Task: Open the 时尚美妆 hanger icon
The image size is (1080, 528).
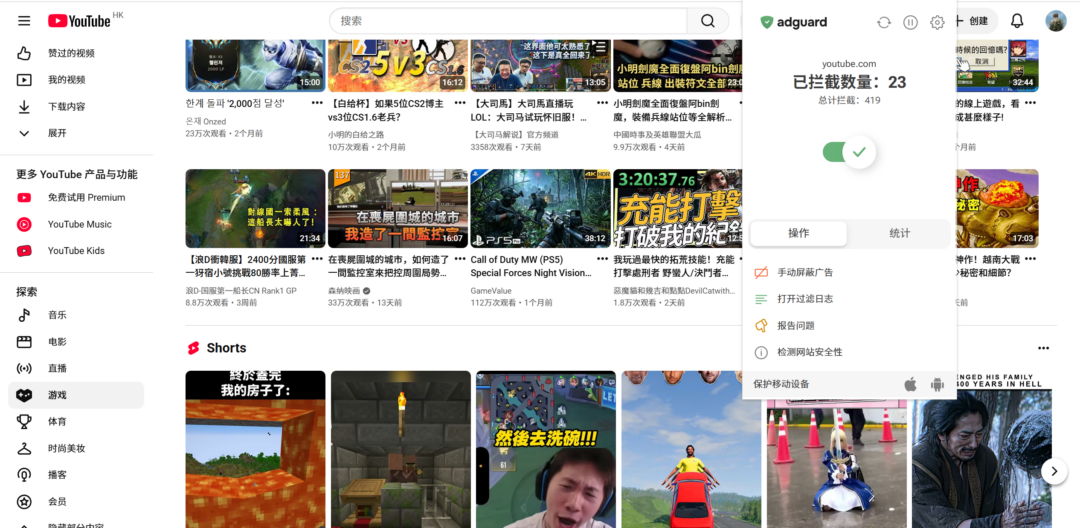Action: click(24, 448)
